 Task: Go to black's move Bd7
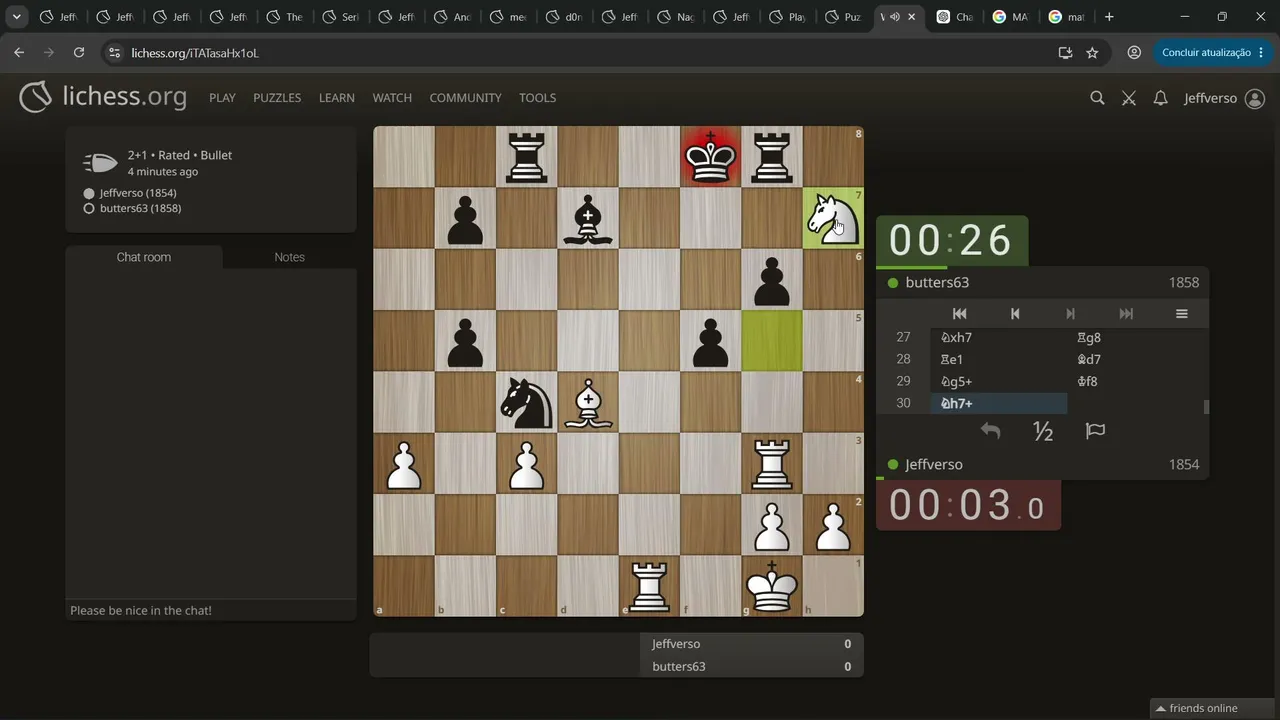(x=1135, y=360)
